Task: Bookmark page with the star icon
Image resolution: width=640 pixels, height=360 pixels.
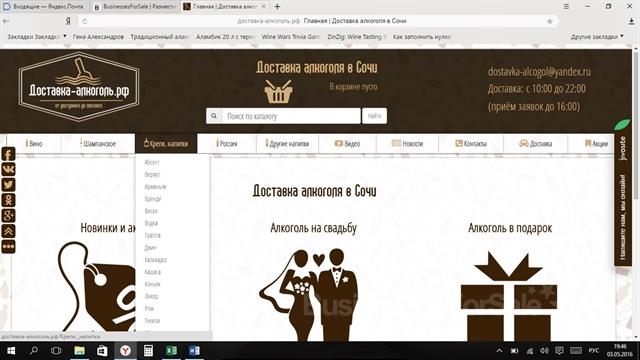Action: point(549,21)
